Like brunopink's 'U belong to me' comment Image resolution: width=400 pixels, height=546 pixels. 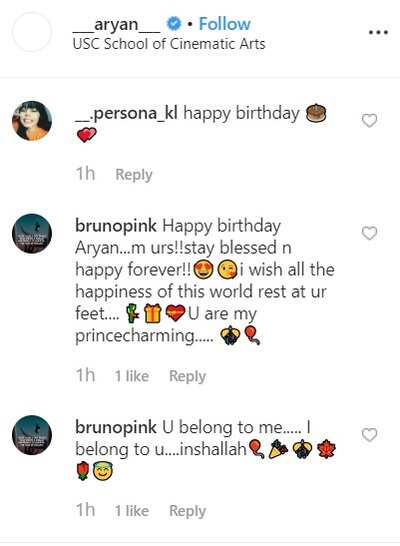(369, 435)
